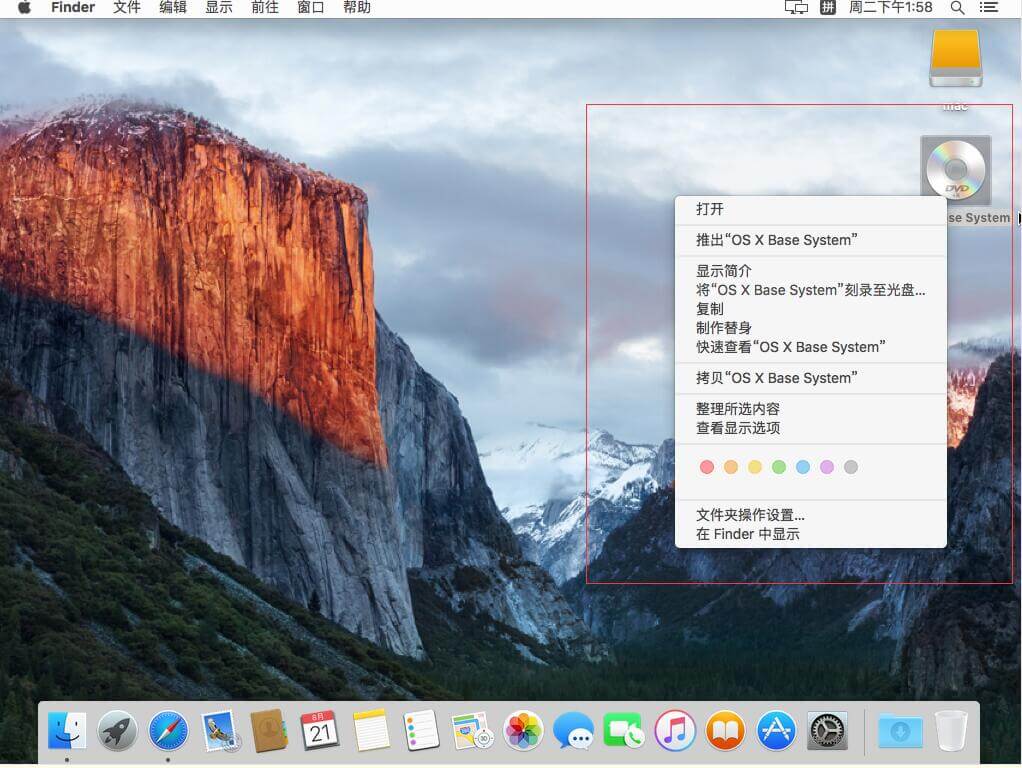This screenshot has width=1022, height=768.
Task: Open FaceTime green icon in Dock
Action: [x=624, y=730]
